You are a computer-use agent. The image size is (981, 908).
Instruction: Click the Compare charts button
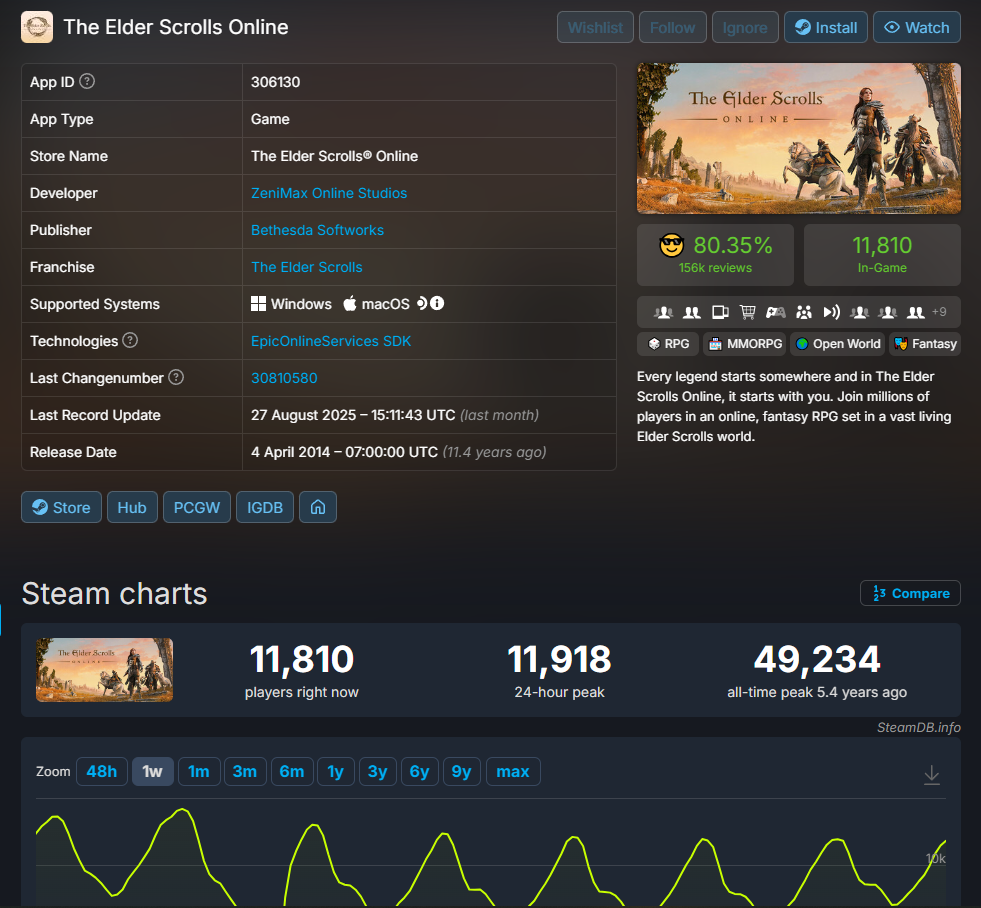coord(910,593)
